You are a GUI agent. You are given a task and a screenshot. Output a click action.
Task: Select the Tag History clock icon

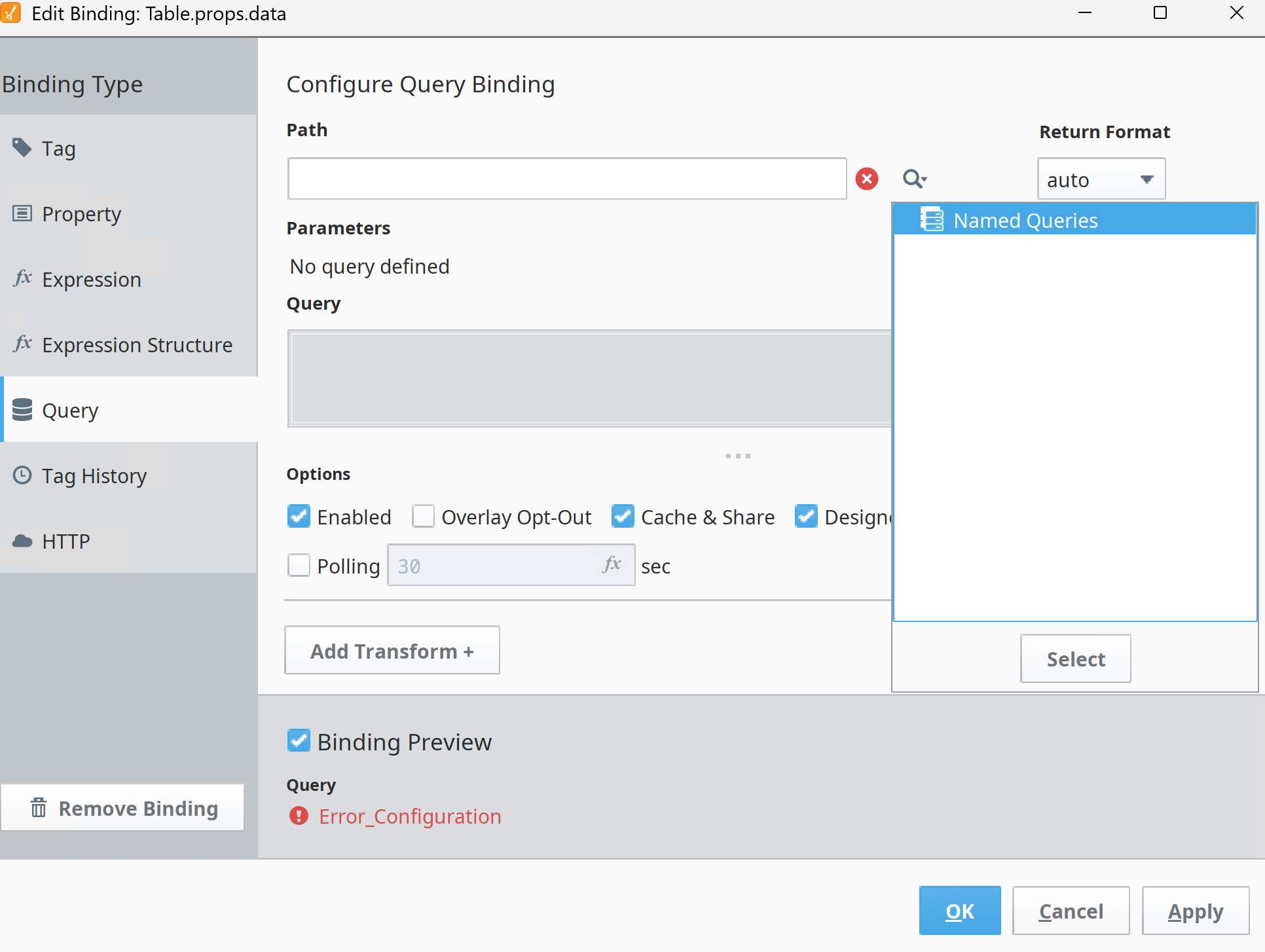[x=22, y=475]
